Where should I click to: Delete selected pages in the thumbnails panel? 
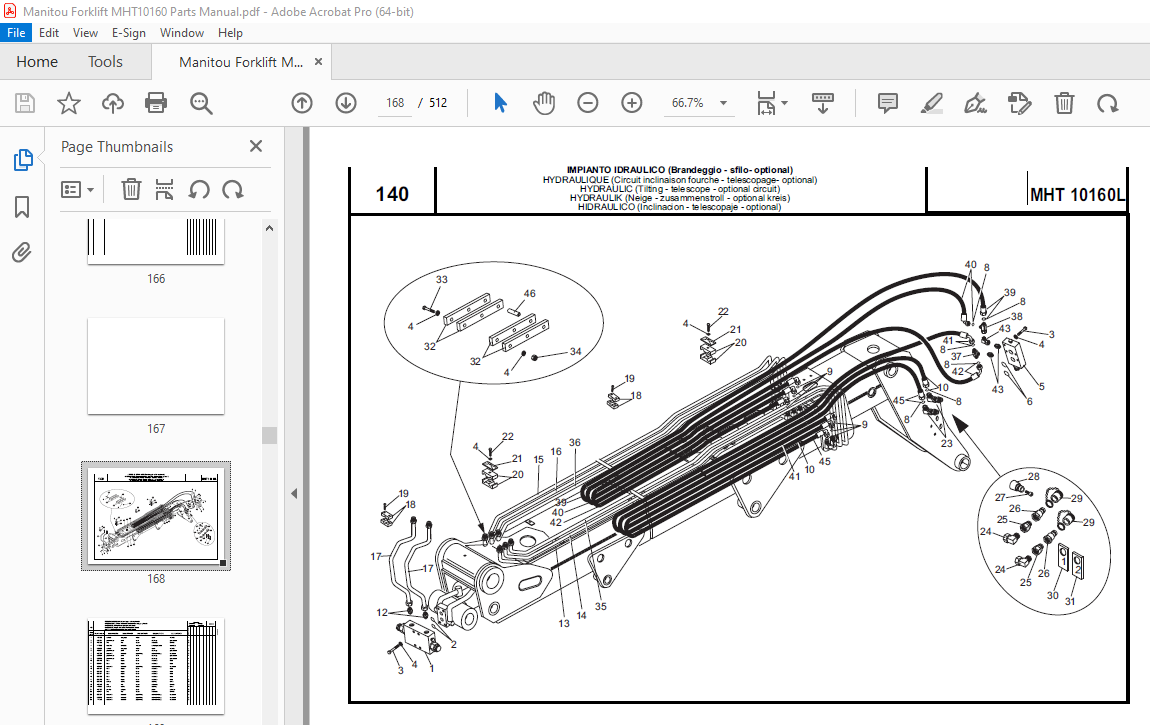point(131,189)
